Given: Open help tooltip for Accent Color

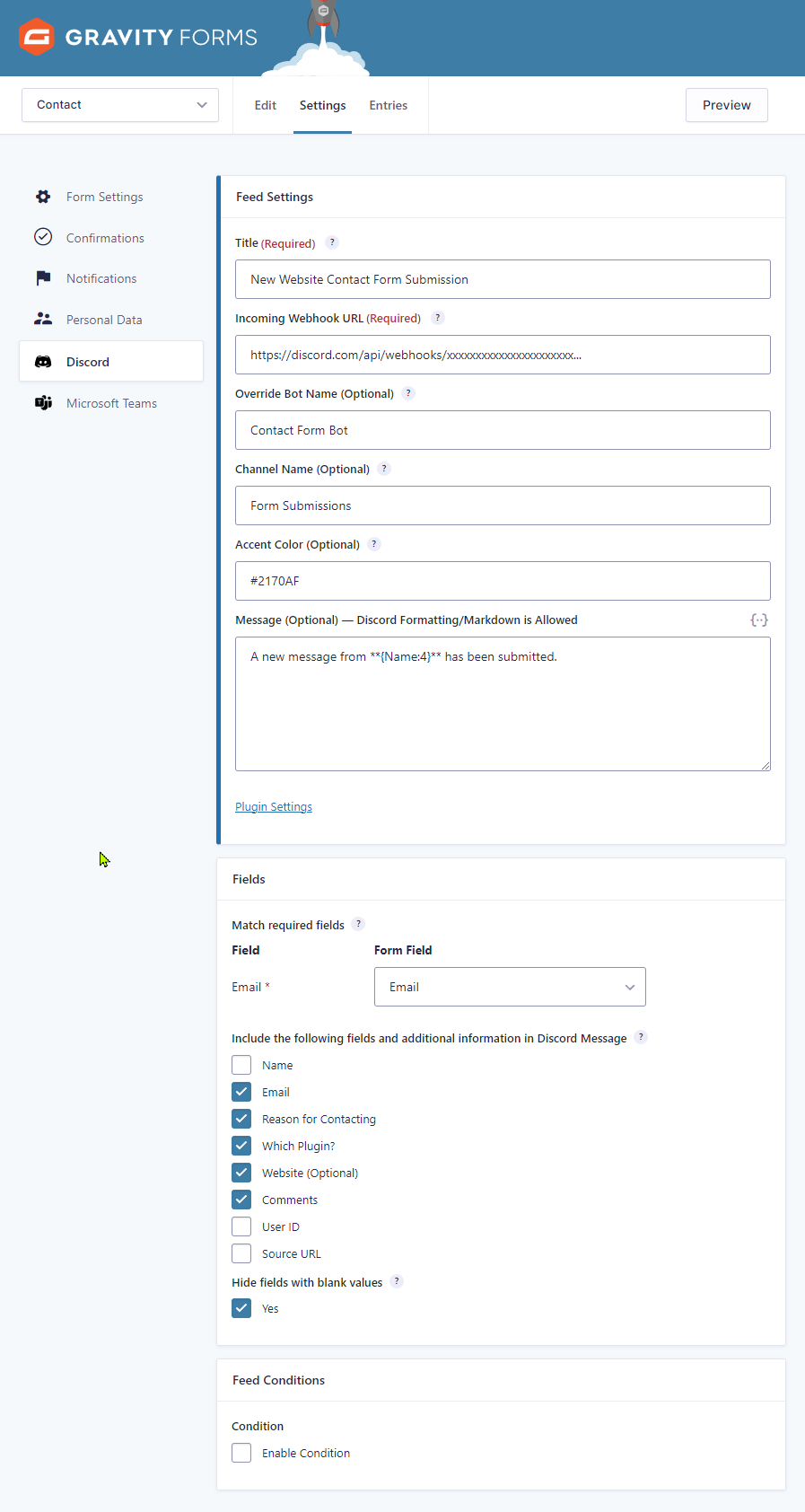Looking at the screenshot, I should click(374, 544).
